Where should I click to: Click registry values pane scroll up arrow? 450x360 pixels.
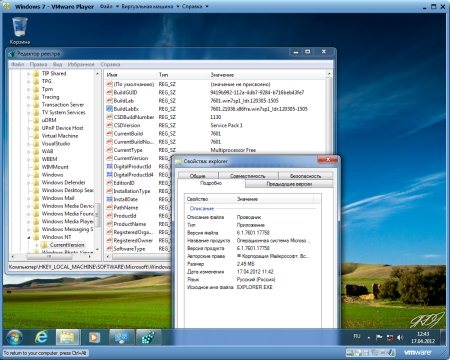click(329, 74)
